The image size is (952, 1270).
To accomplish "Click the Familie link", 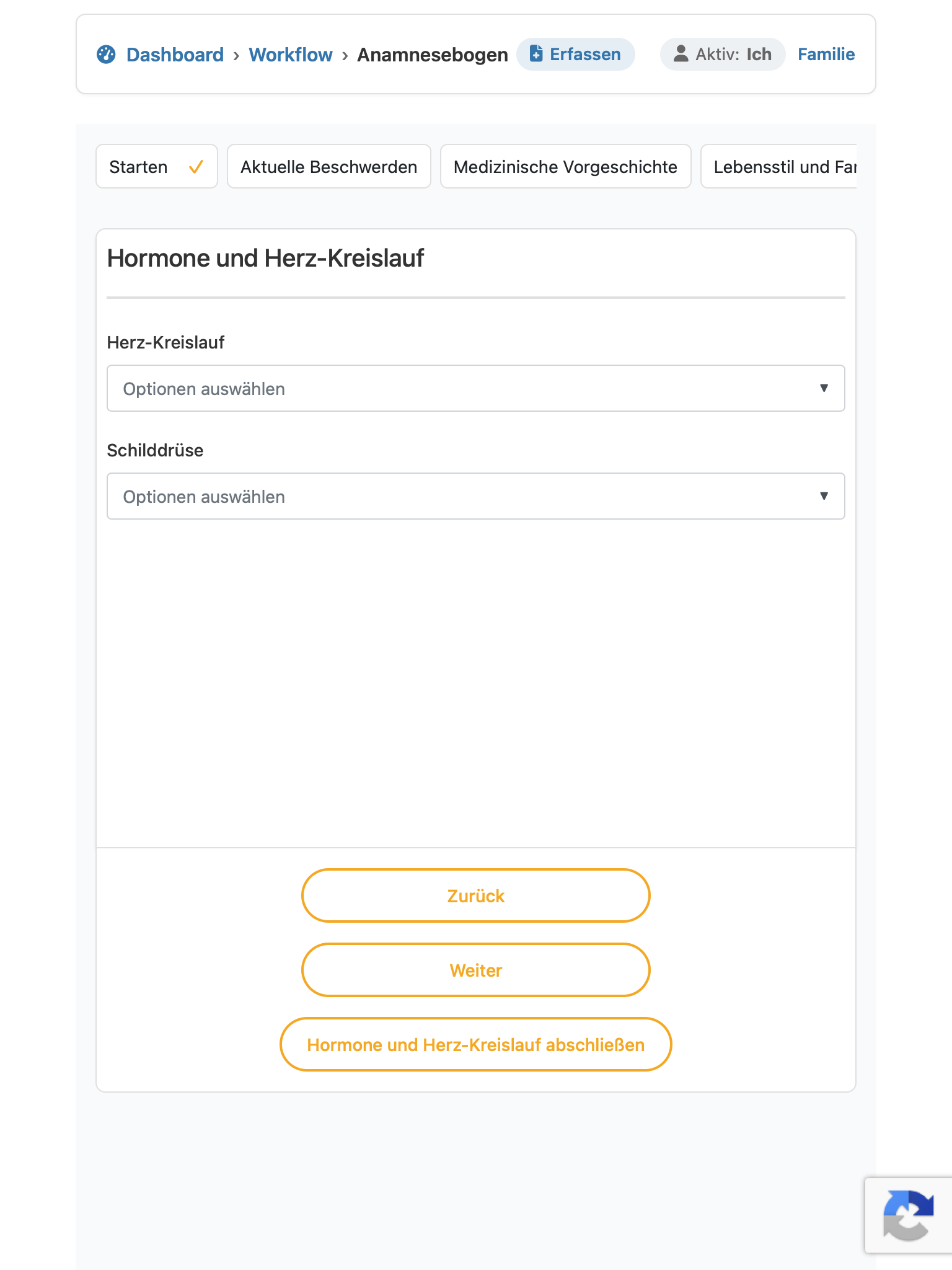I will [826, 54].
